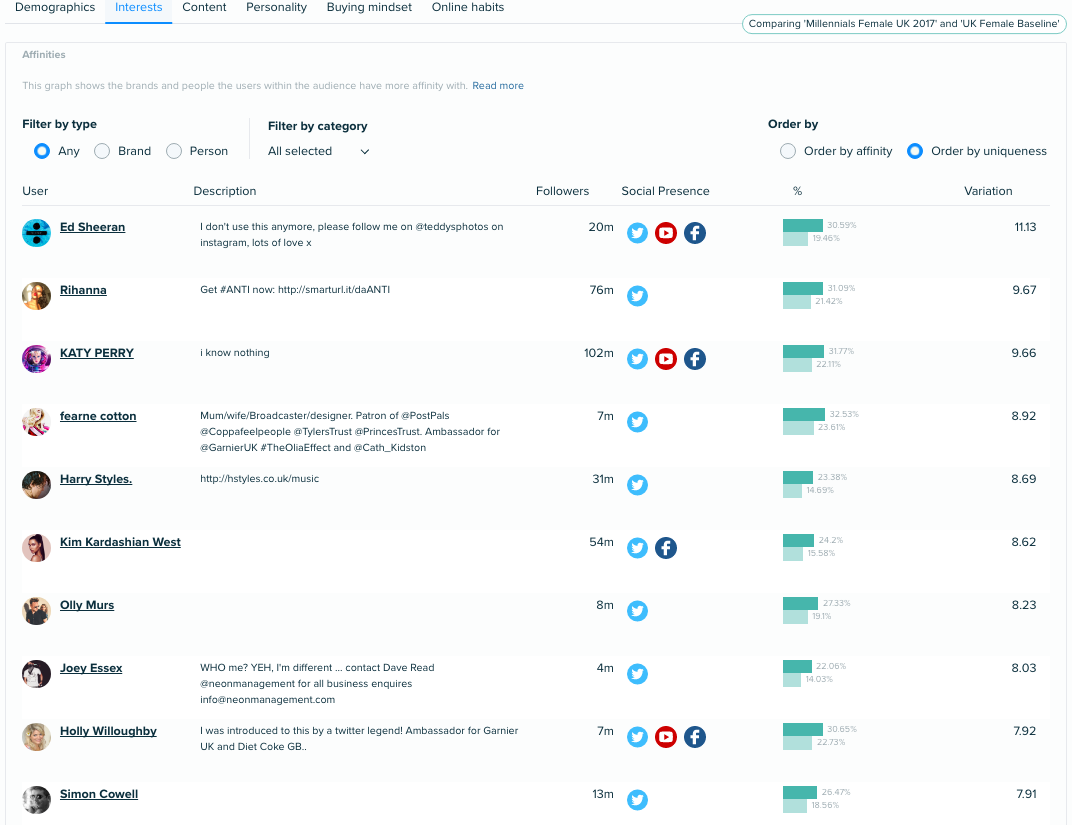Click Kim Kardashian West's Facebook icon

666,547
